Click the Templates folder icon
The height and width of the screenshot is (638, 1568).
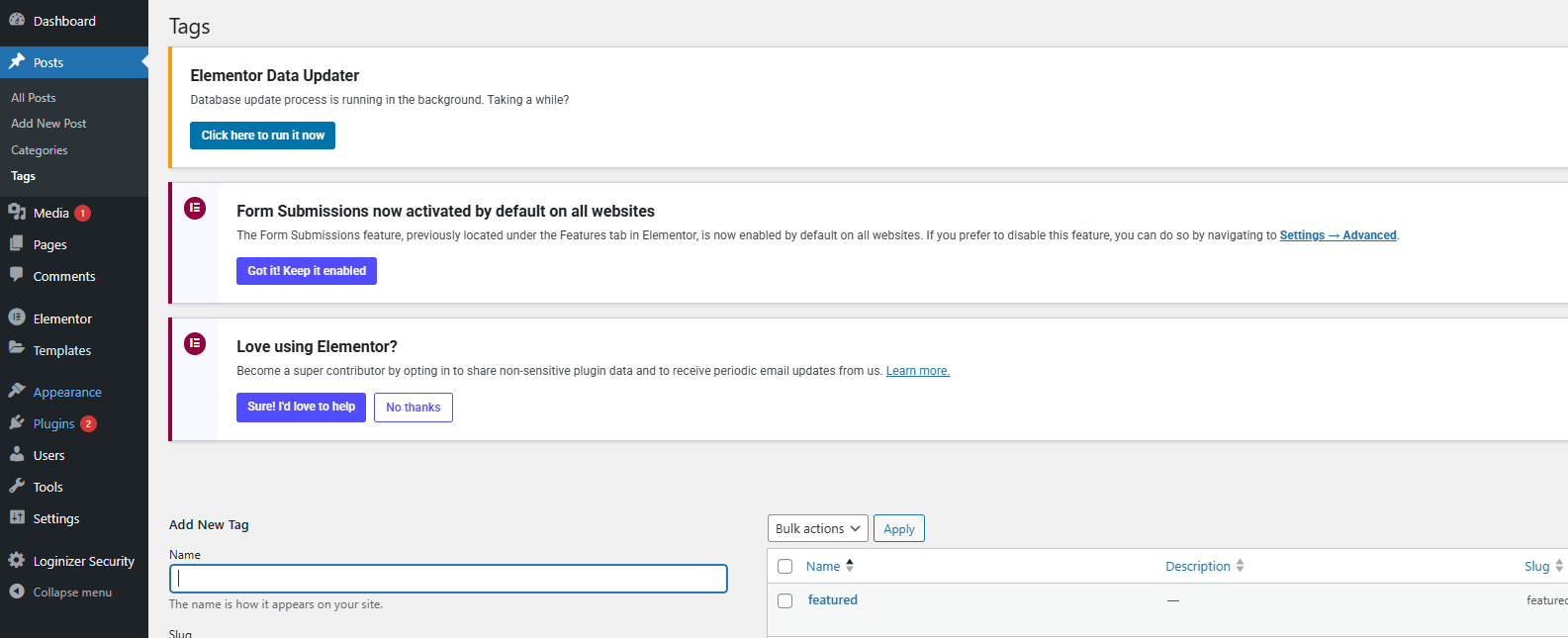(x=17, y=348)
